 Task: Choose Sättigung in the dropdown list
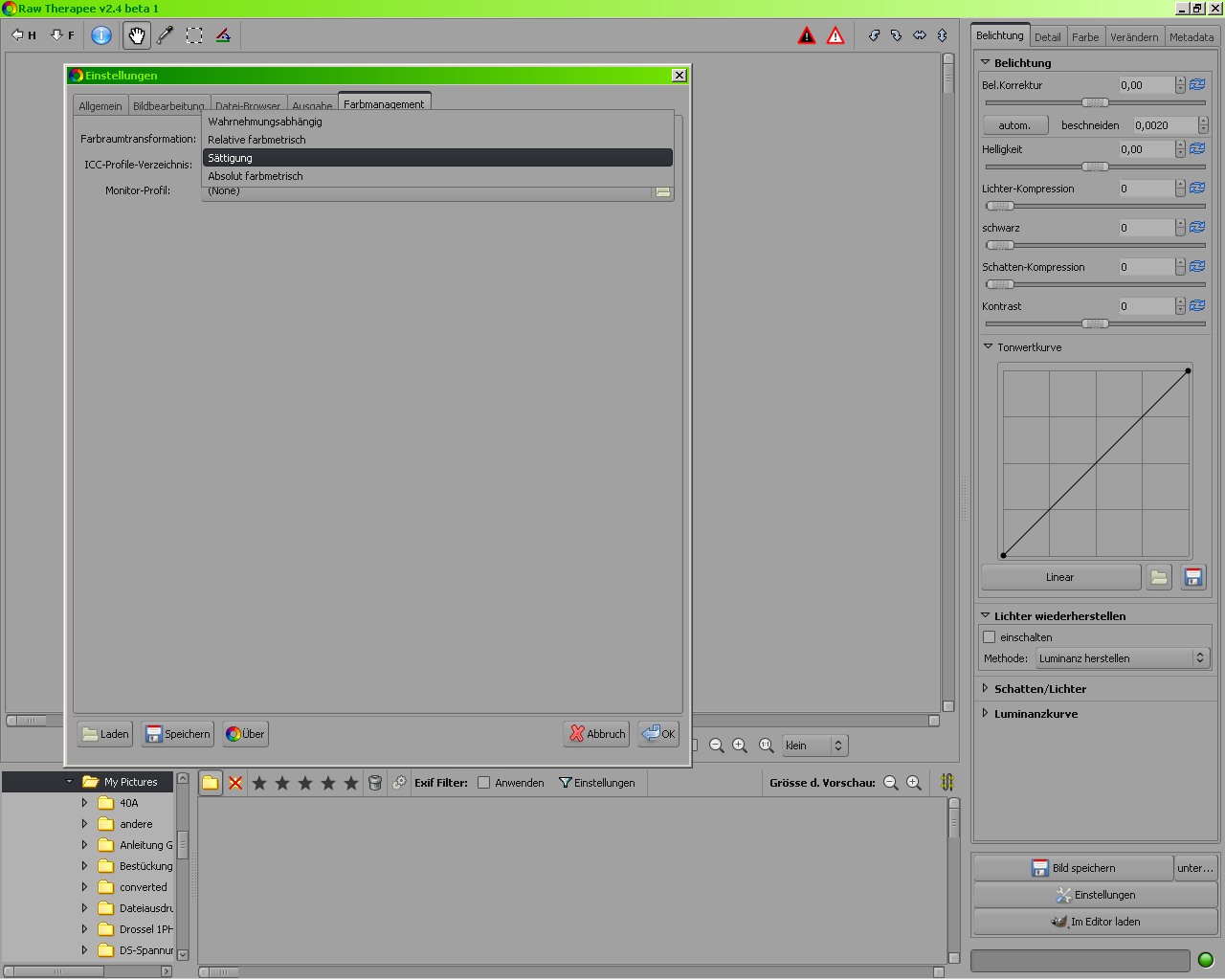437,158
